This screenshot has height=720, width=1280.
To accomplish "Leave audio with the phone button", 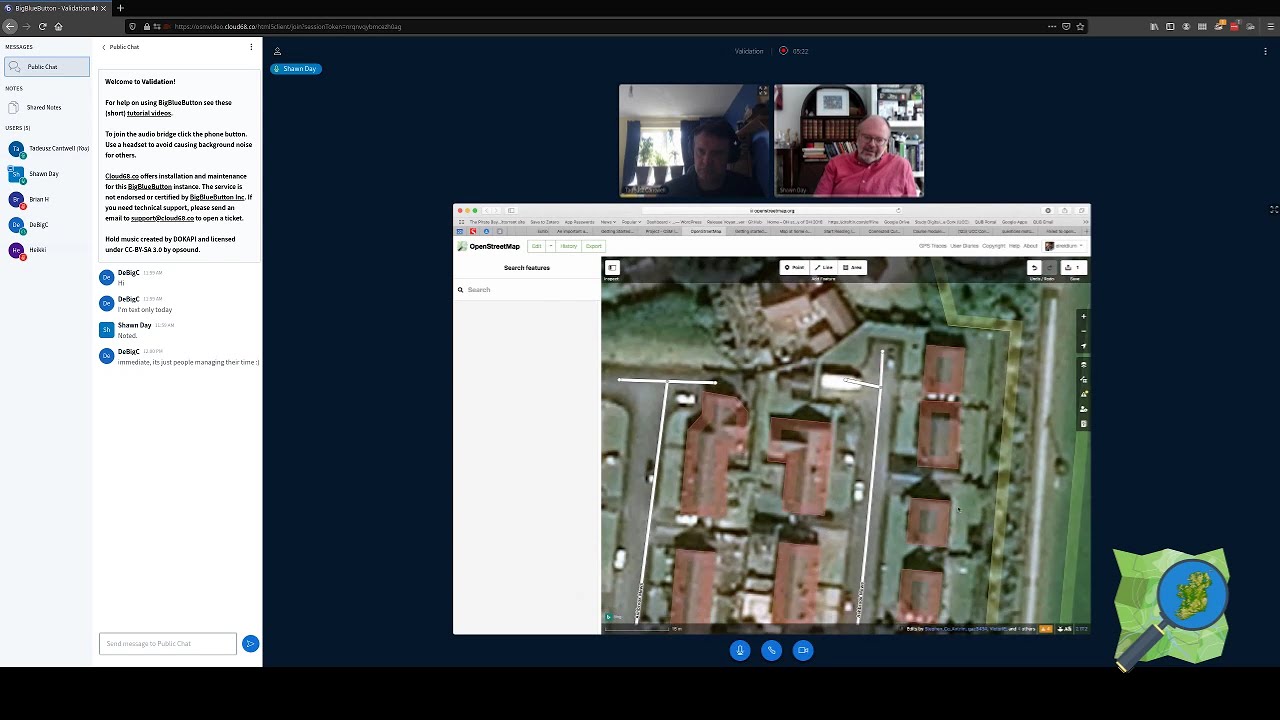I will [x=771, y=650].
